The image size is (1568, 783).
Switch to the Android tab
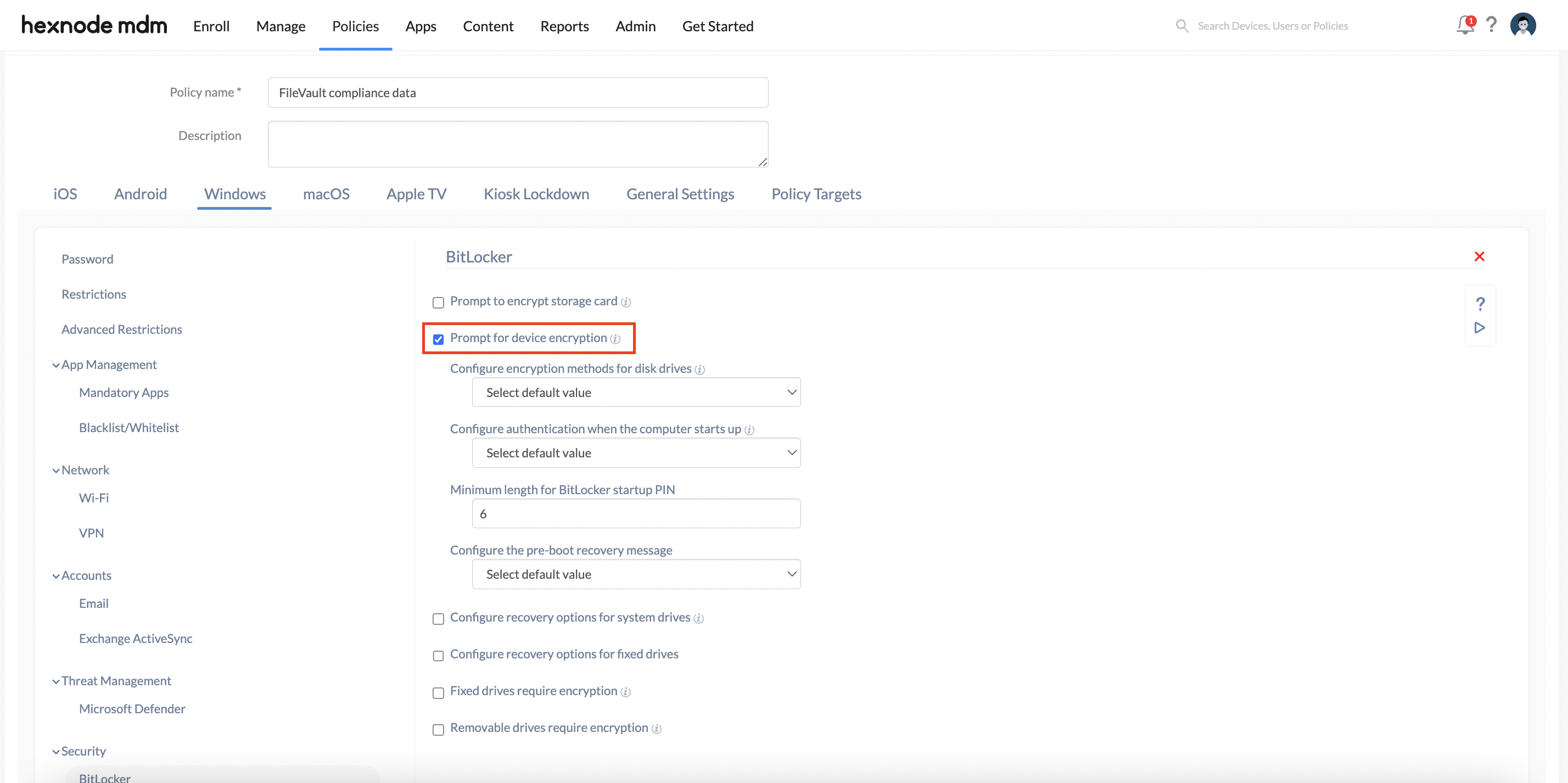pos(141,194)
